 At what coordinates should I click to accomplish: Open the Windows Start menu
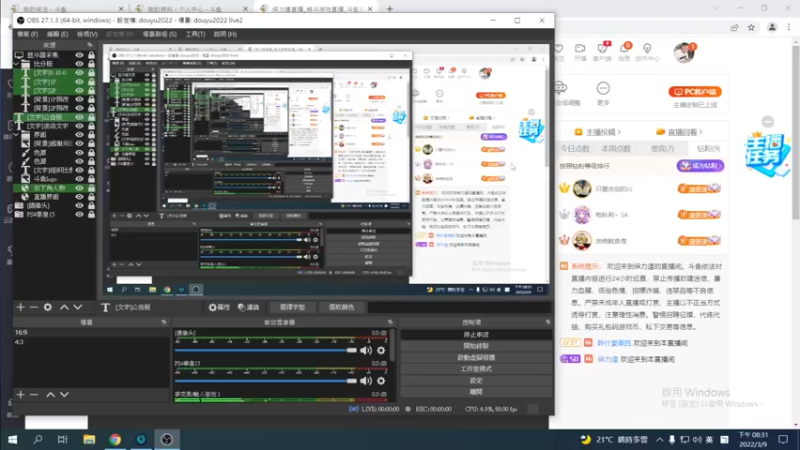click(x=12, y=439)
